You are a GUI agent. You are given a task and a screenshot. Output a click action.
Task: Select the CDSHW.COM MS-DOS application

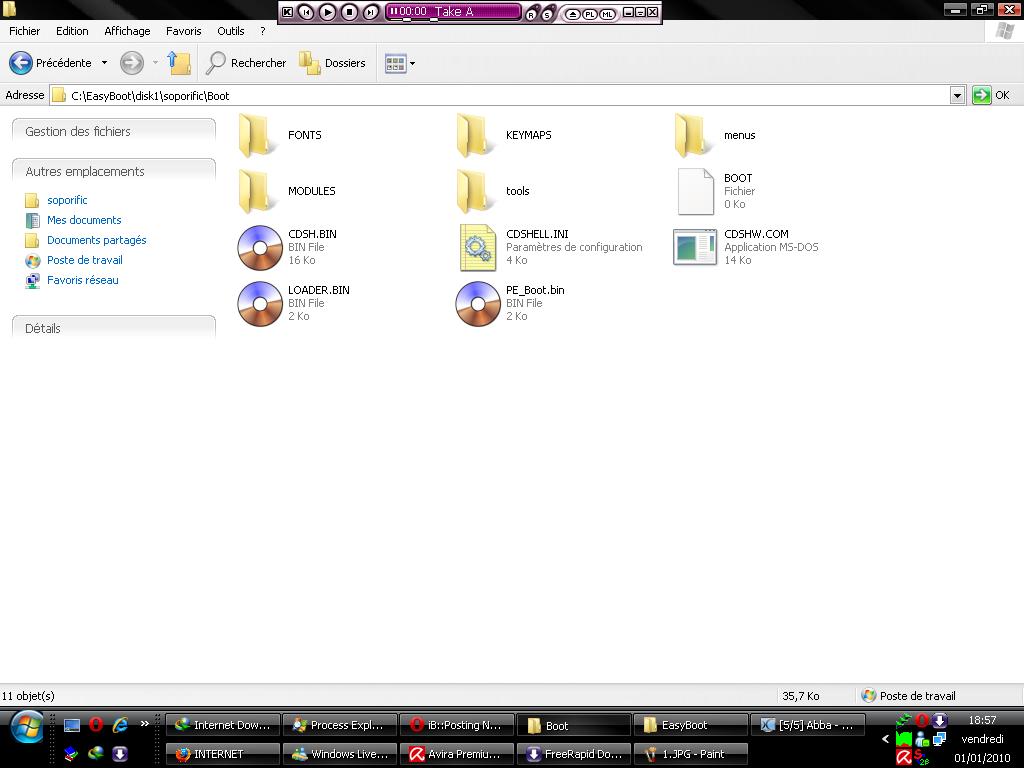(x=746, y=248)
